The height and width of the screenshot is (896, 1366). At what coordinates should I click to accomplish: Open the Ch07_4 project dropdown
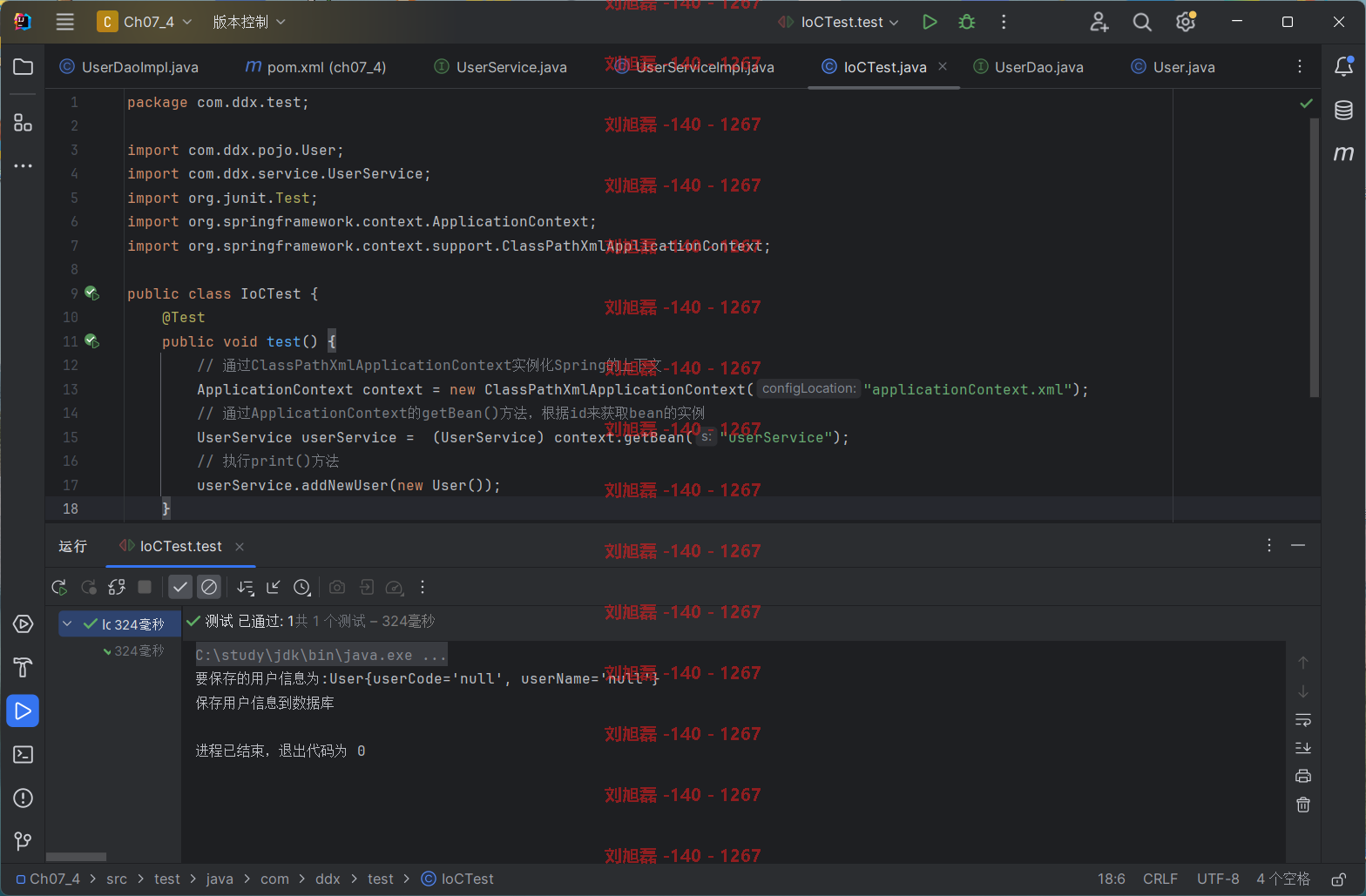click(145, 22)
